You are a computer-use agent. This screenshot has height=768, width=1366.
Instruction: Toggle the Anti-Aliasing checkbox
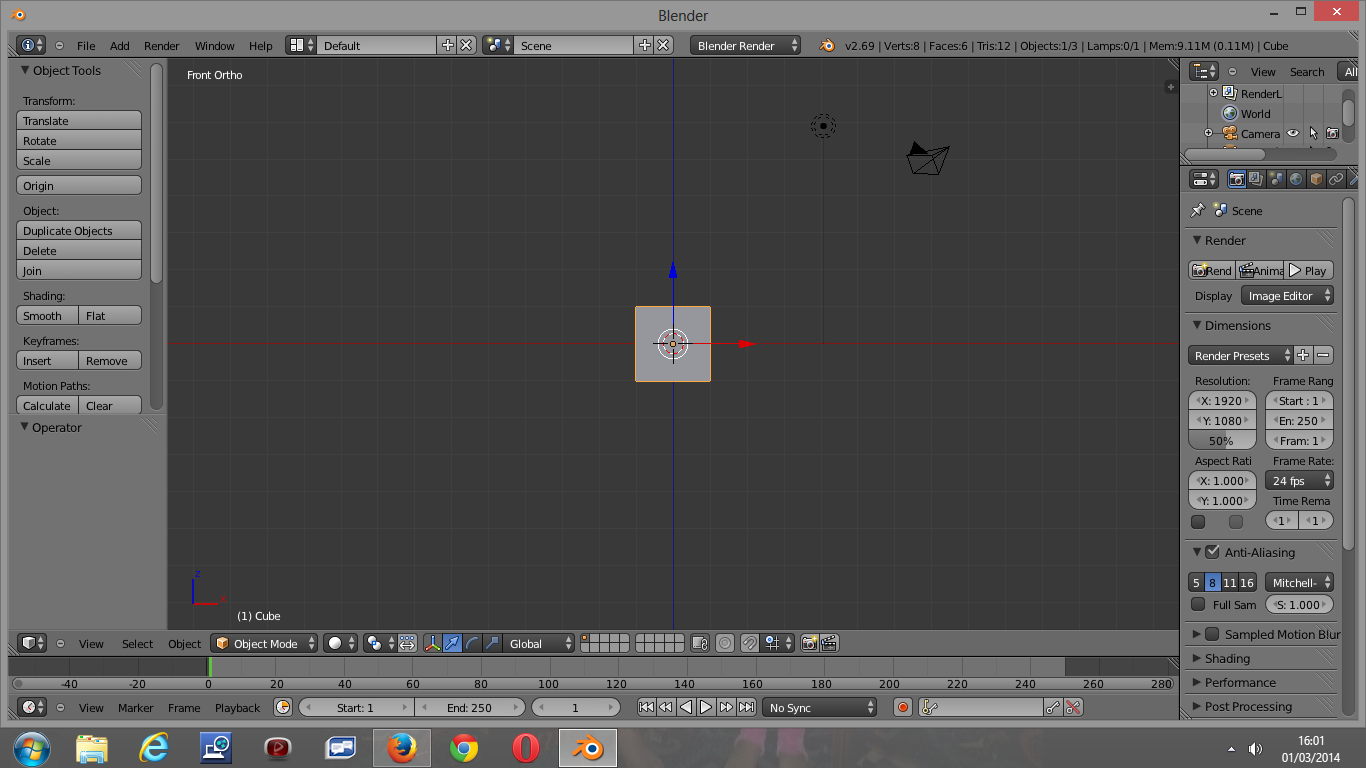click(x=1212, y=552)
